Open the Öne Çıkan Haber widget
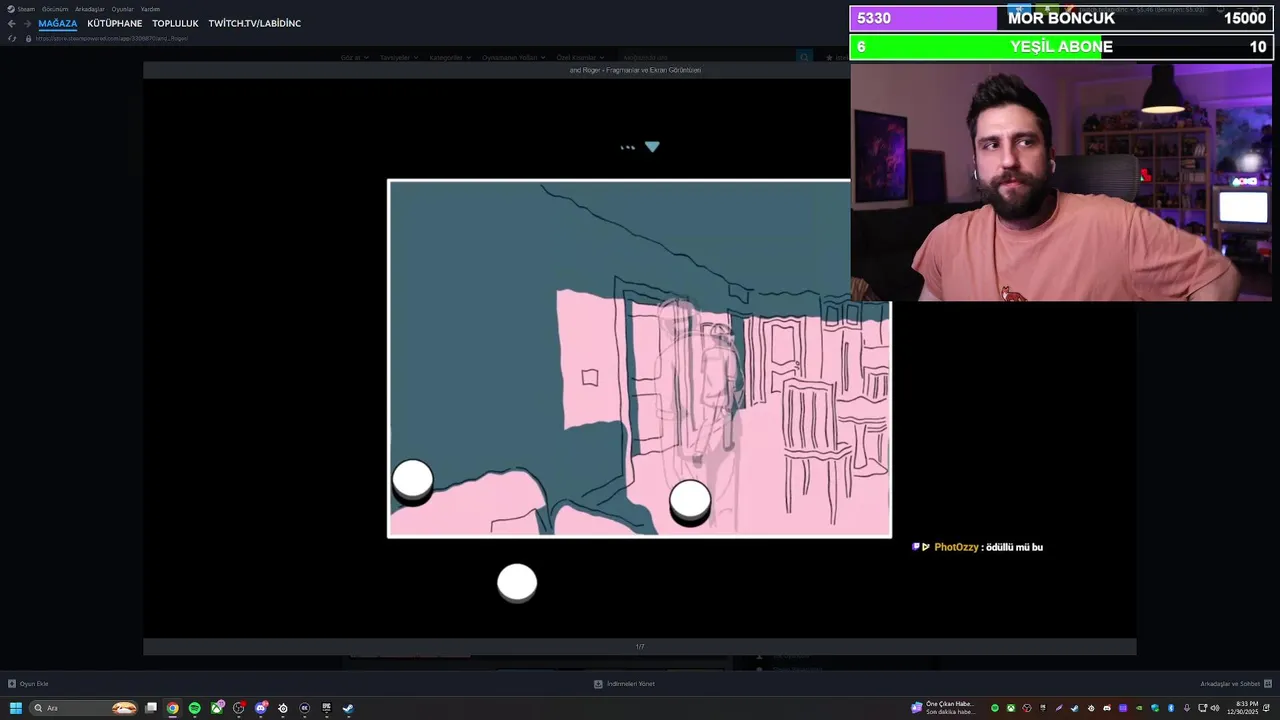The height and width of the screenshot is (720, 1280). coord(942,708)
